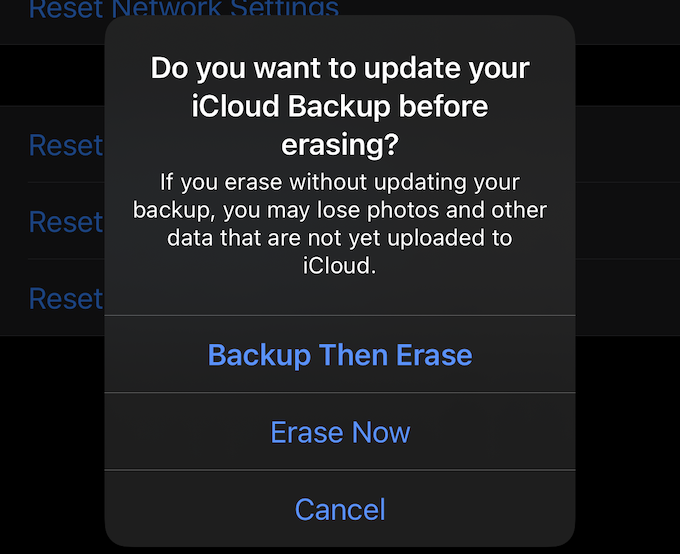Click "If you erase without updating your" line
The image size is (680, 554).
click(340, 182)
